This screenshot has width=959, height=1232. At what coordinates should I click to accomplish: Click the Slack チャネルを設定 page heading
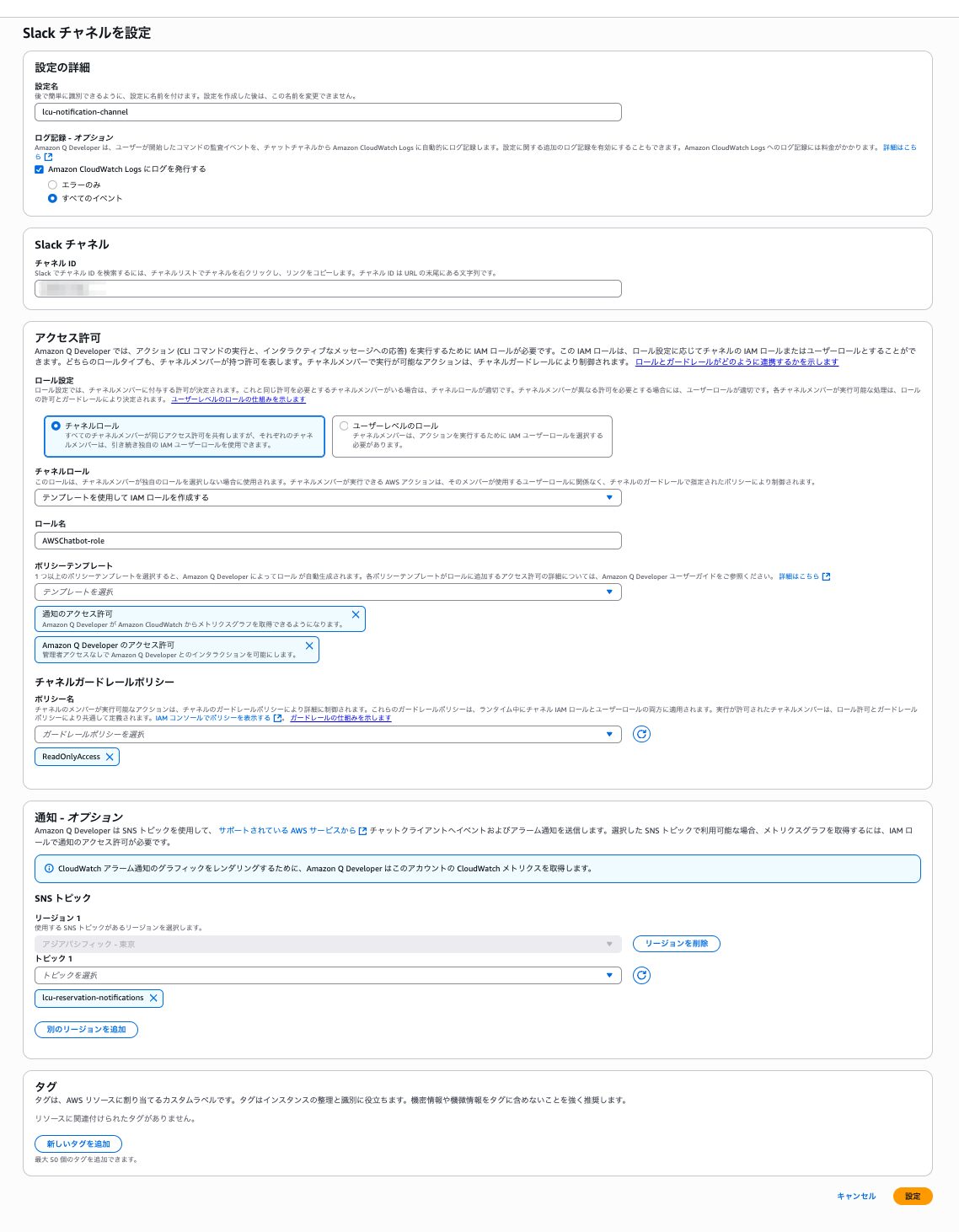tap(87, 33)
